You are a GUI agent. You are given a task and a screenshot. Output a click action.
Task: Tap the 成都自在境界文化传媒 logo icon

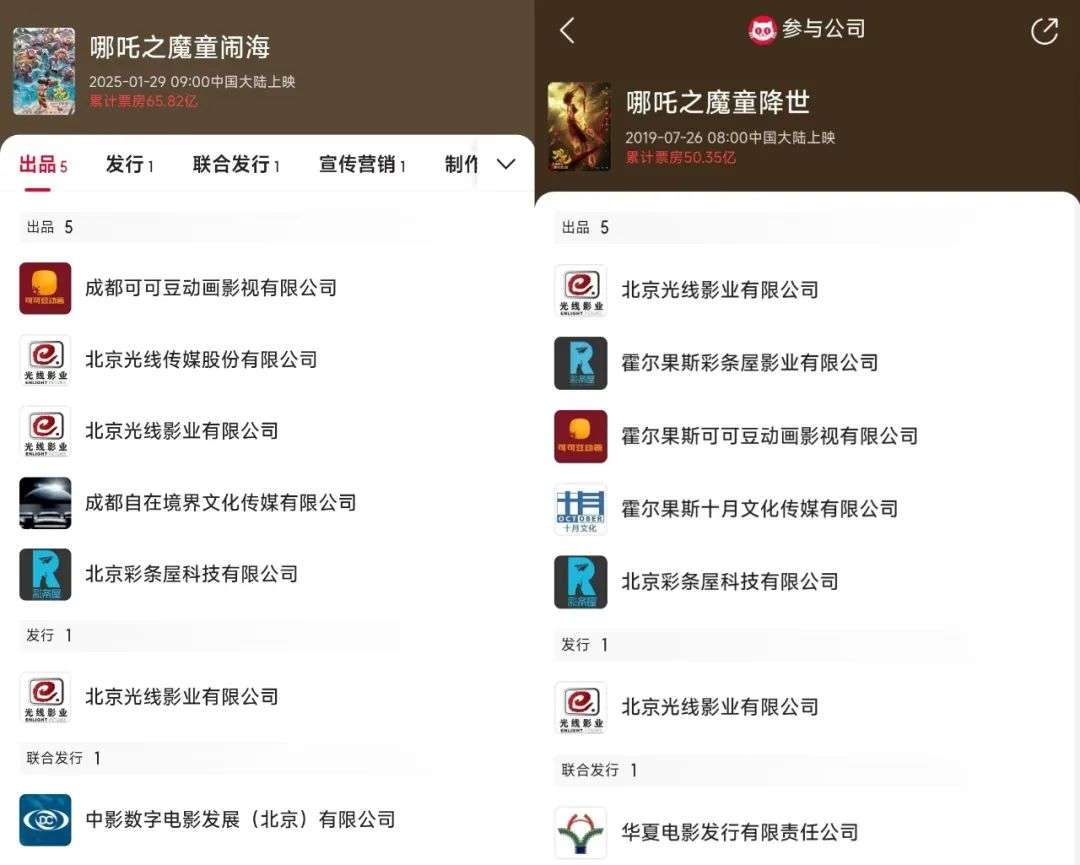[x=45, y=503]
